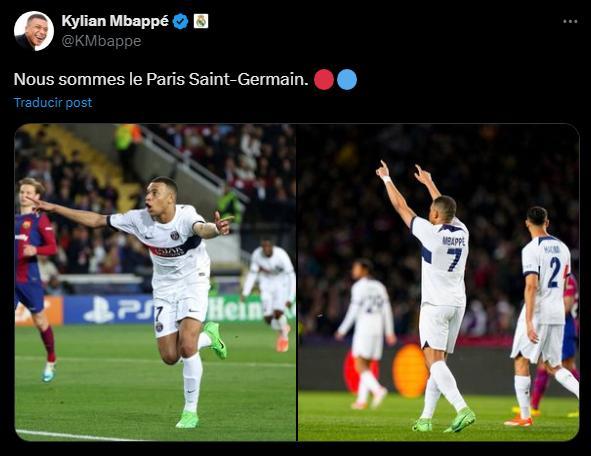Viewport: 591px width, 456px height.
Task: Click the Kylian Mbappé display name
Action: coord(115,21)
